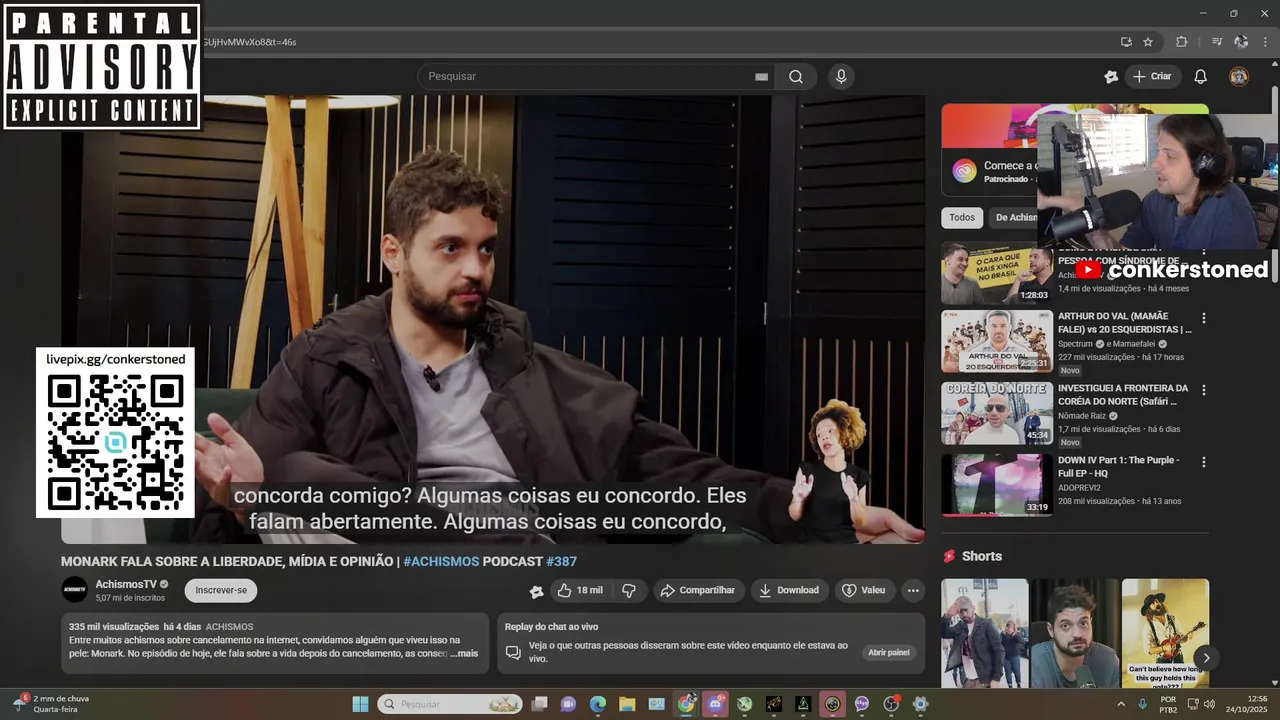The image size is (1280, 720).
Task: Click the Compartilhar button
Action: (x=698, y=591)
